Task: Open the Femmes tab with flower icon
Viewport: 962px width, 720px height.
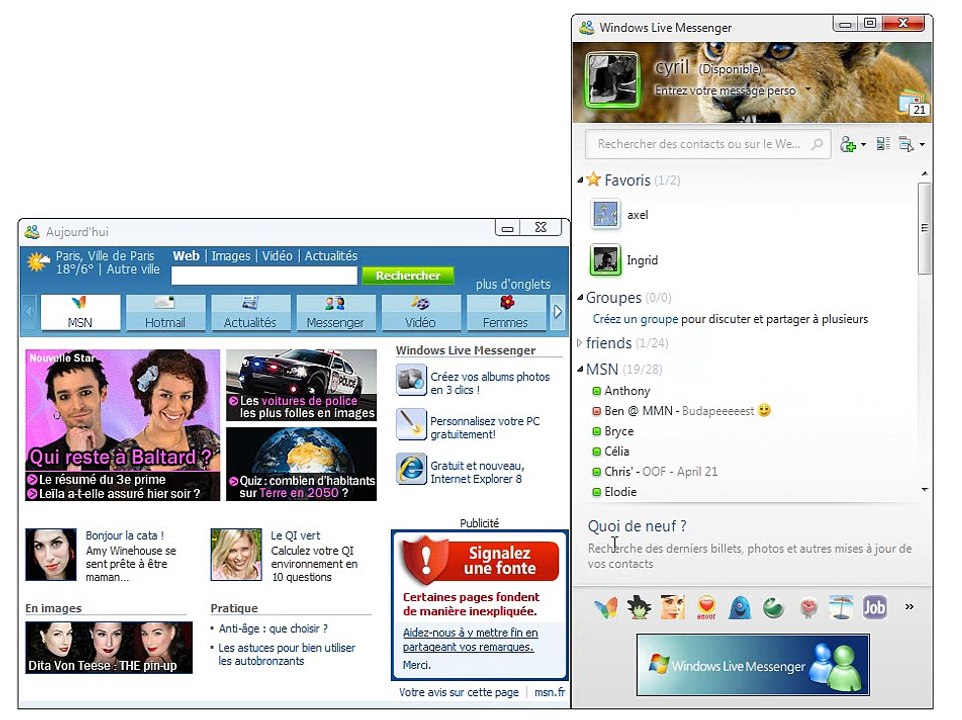Action: (506, 312)
